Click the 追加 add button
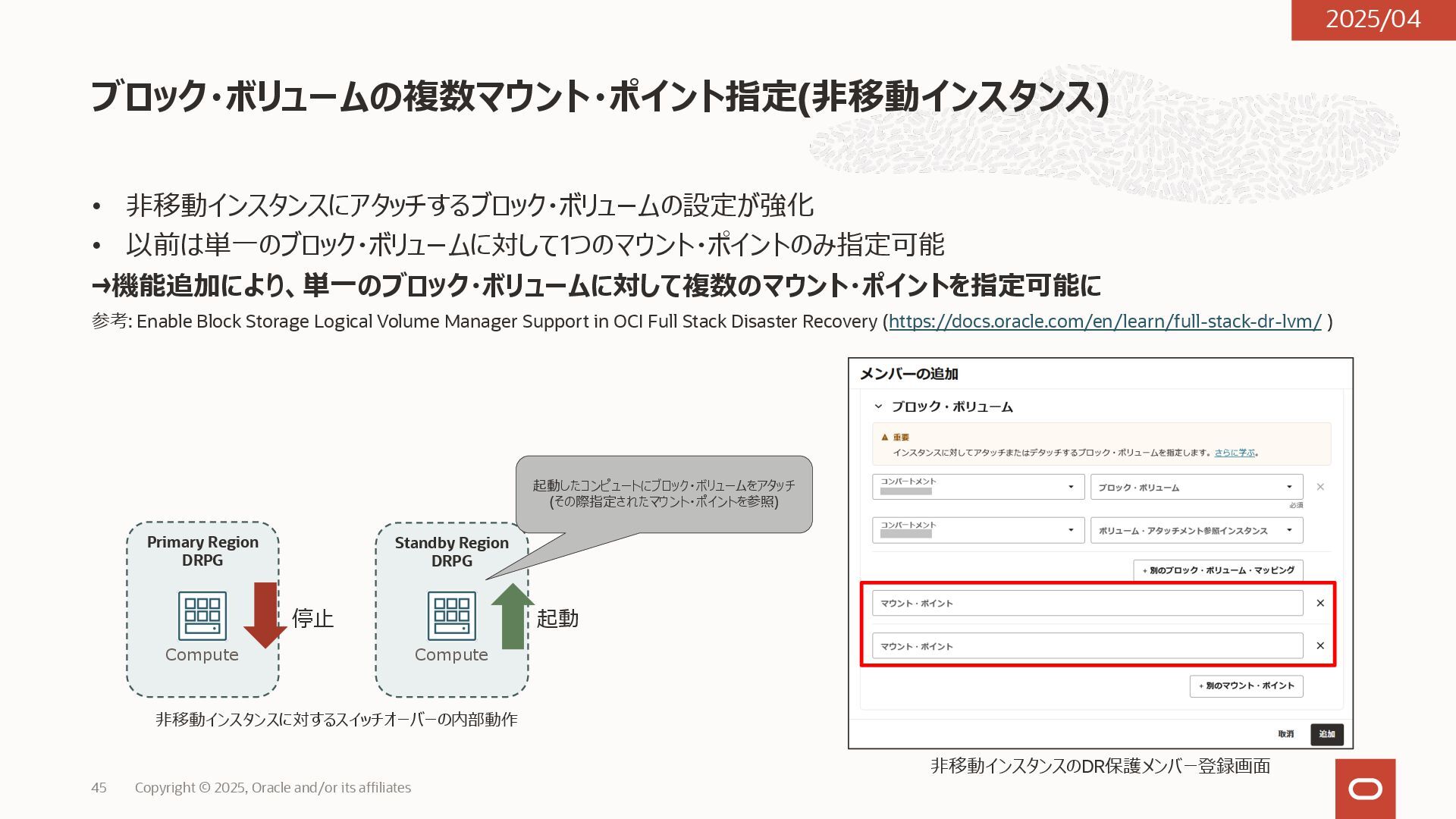The height and width of the screenshot is (819, 1456). (x=1327, y=734)
